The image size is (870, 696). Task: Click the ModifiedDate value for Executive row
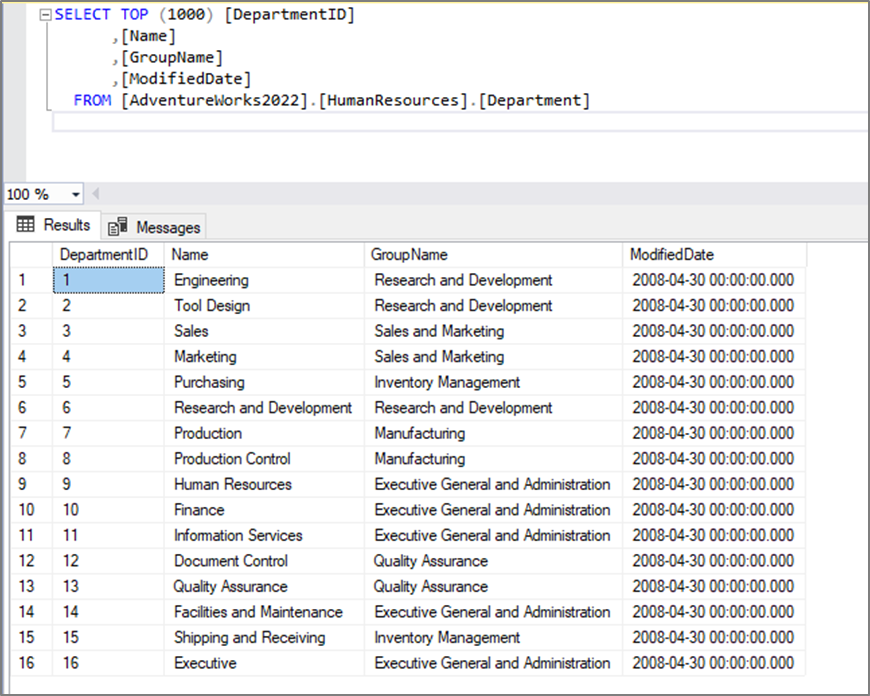(x=714, y=663)
